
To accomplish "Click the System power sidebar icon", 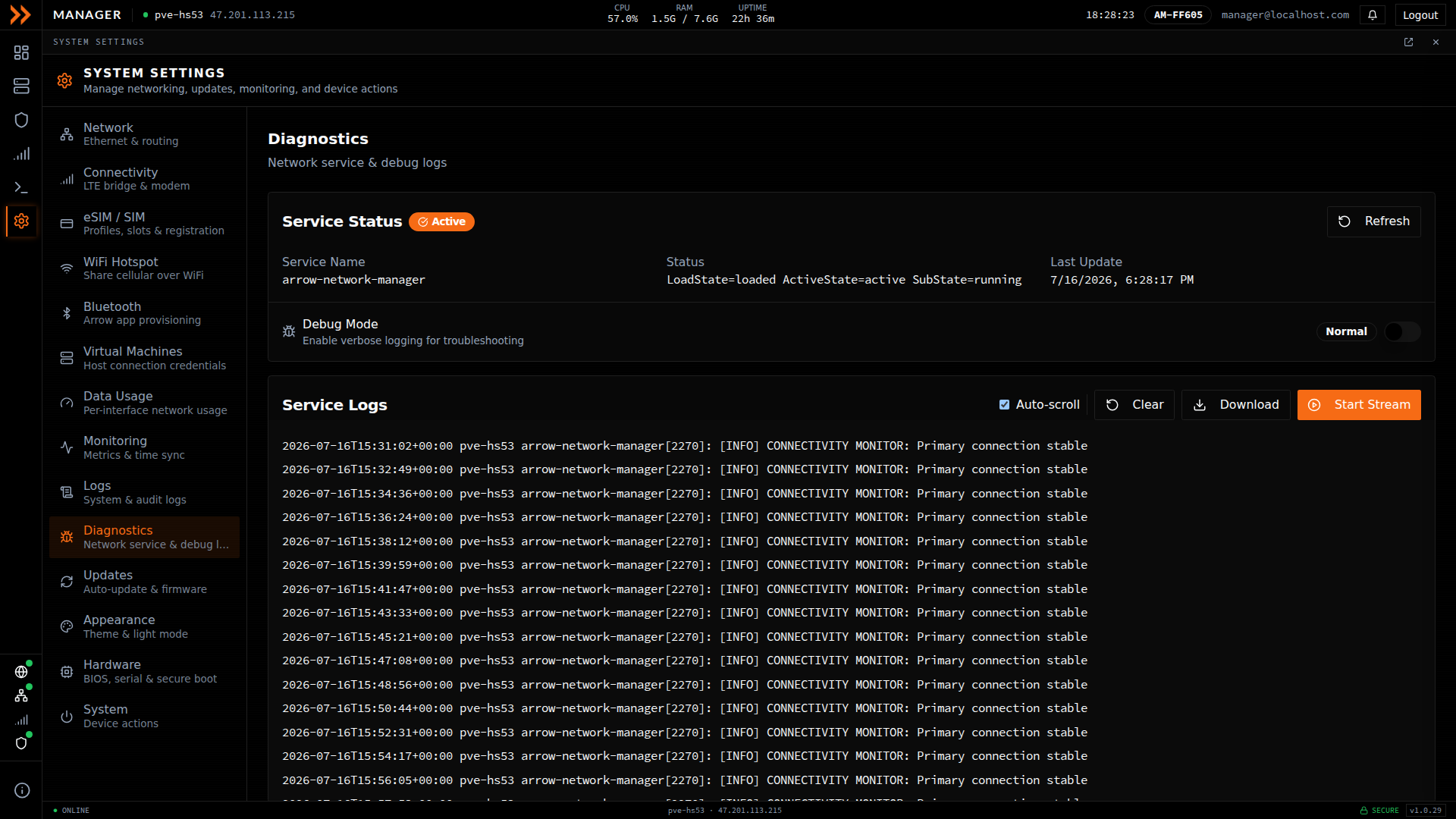I will click(67, 716).
